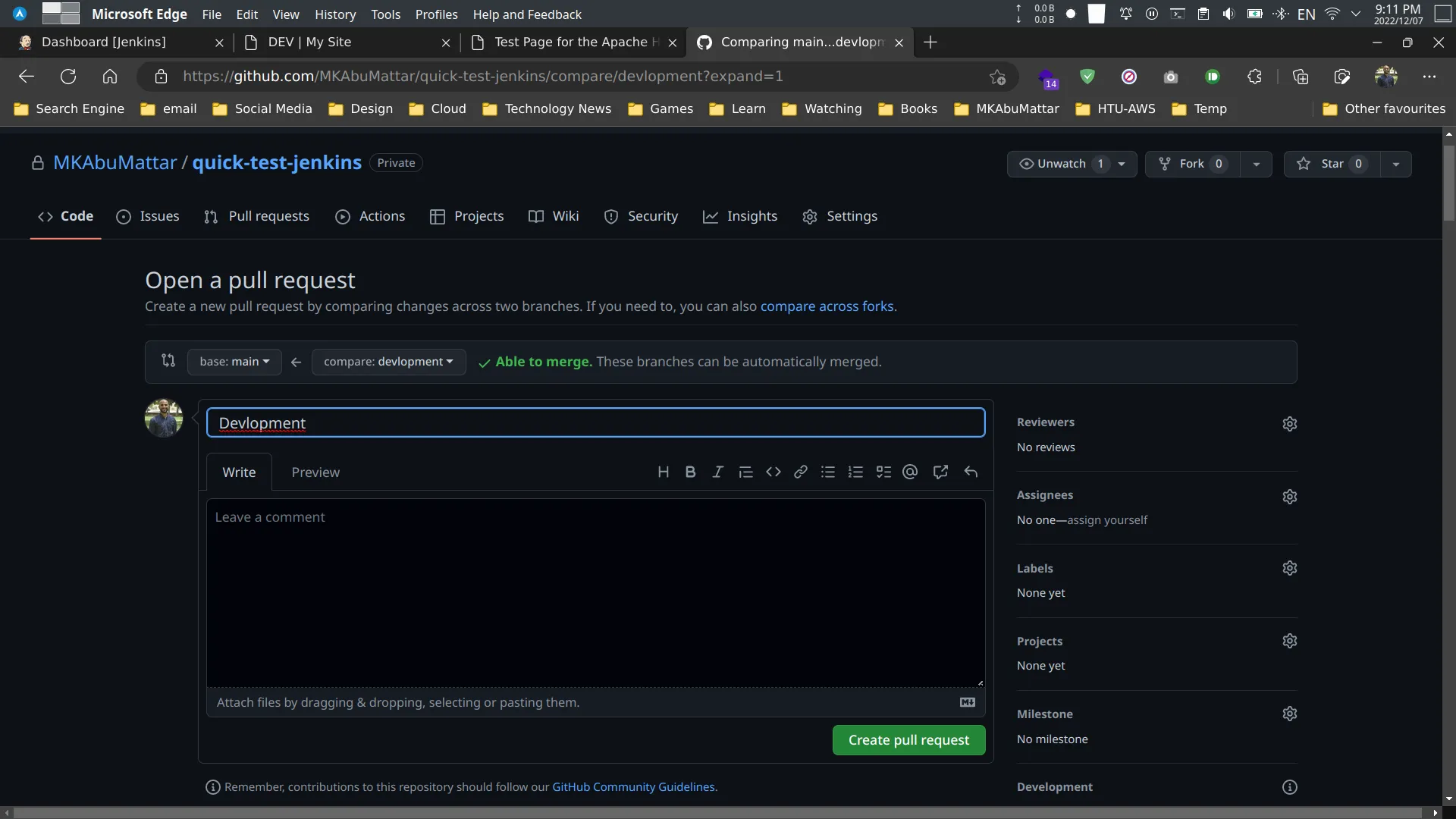Open the Assignees settings gear
This screenshot has height=819, width=1456.
click(1289, 497)
